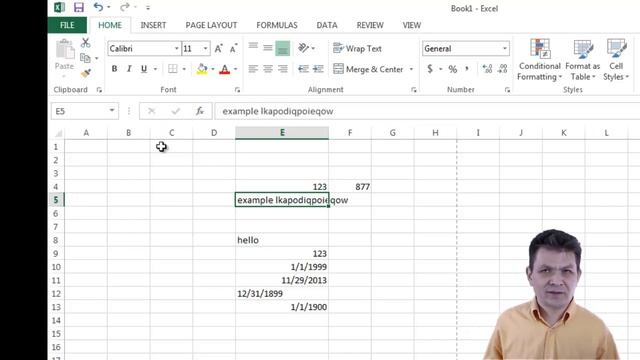640x360 pixels.
Task: Toggle Underline formatting
Action: click(x=144, y=69)
